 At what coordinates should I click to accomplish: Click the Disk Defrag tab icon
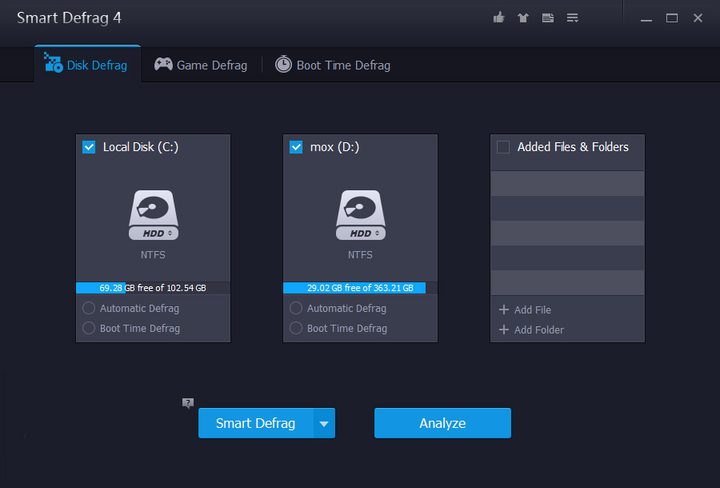click(x=53, y=63)
